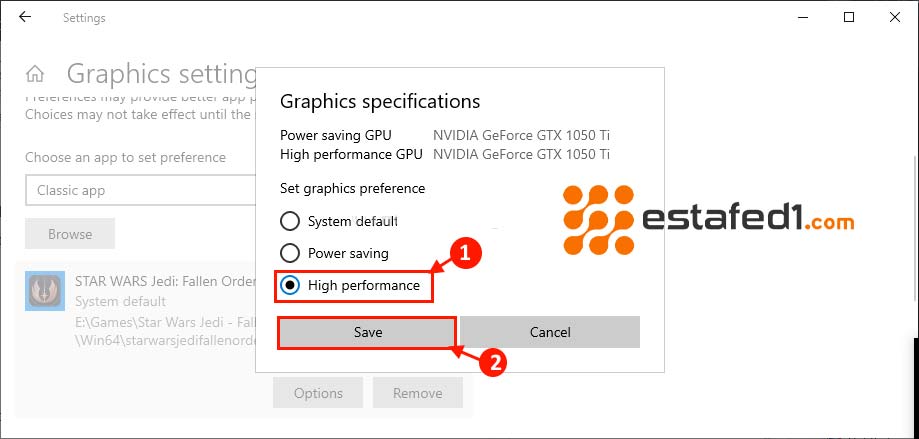The width and height of the screenshot is (919, 439).
Task: Select the High performance radio button
Action: pyautogui.click(x=290, y=285)
